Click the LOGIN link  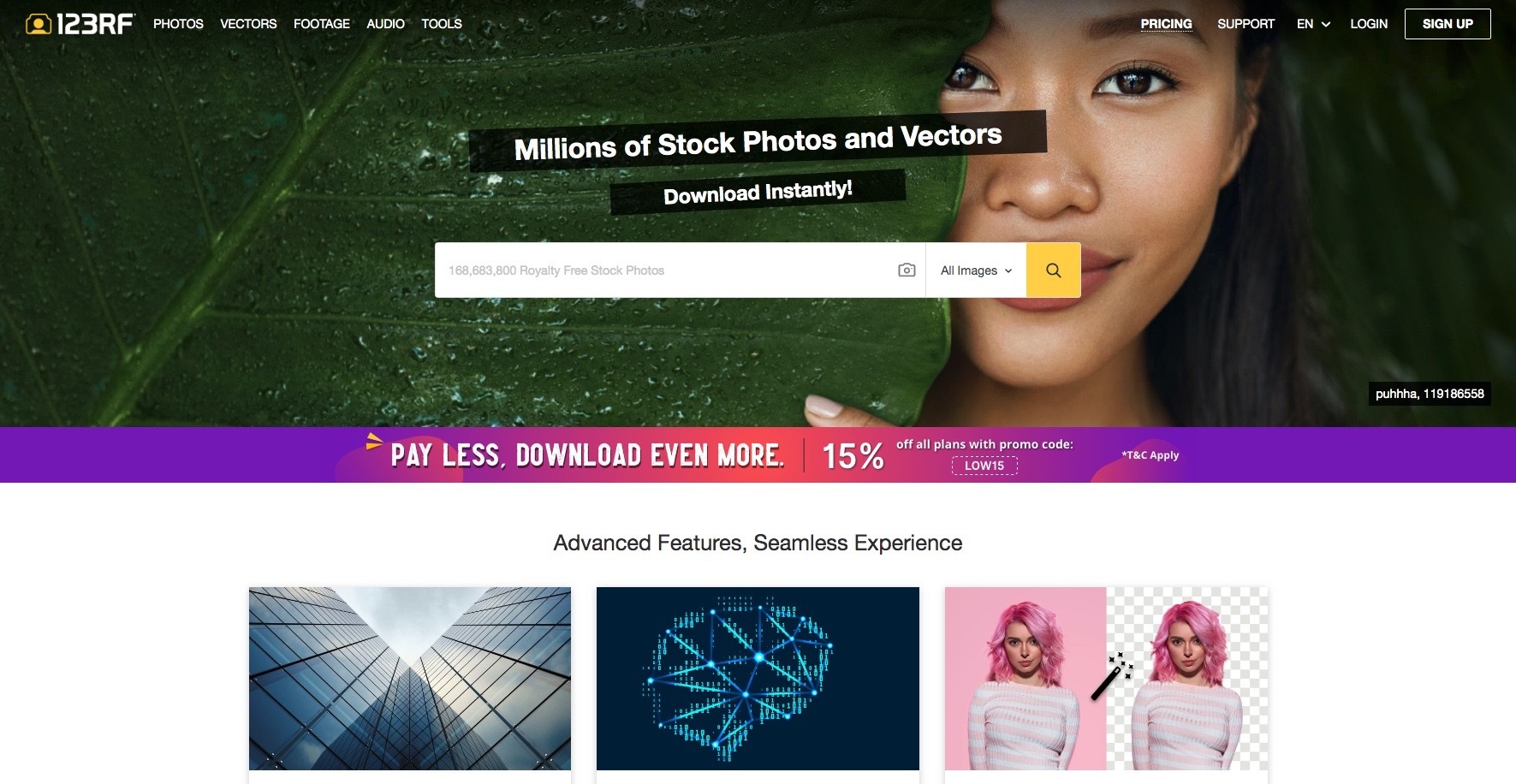pos(1369,24)
